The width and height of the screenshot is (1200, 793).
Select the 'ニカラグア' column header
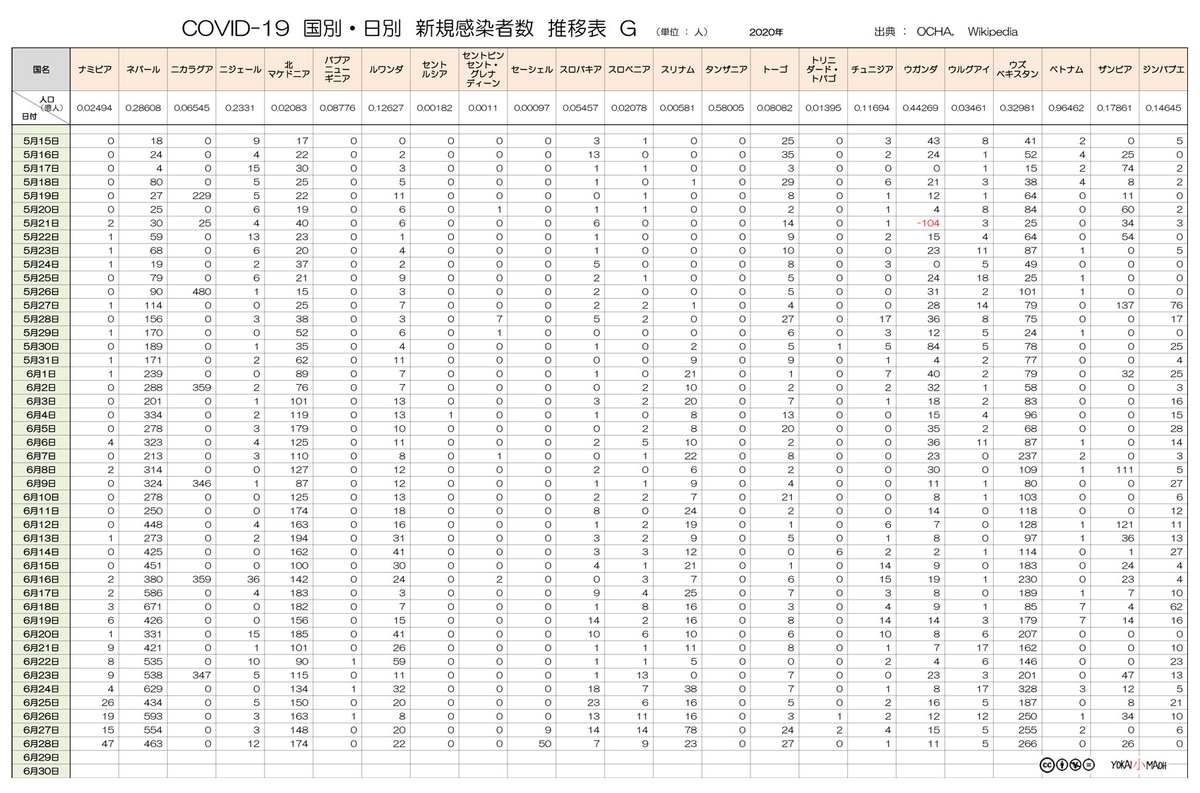coord(192,70)
